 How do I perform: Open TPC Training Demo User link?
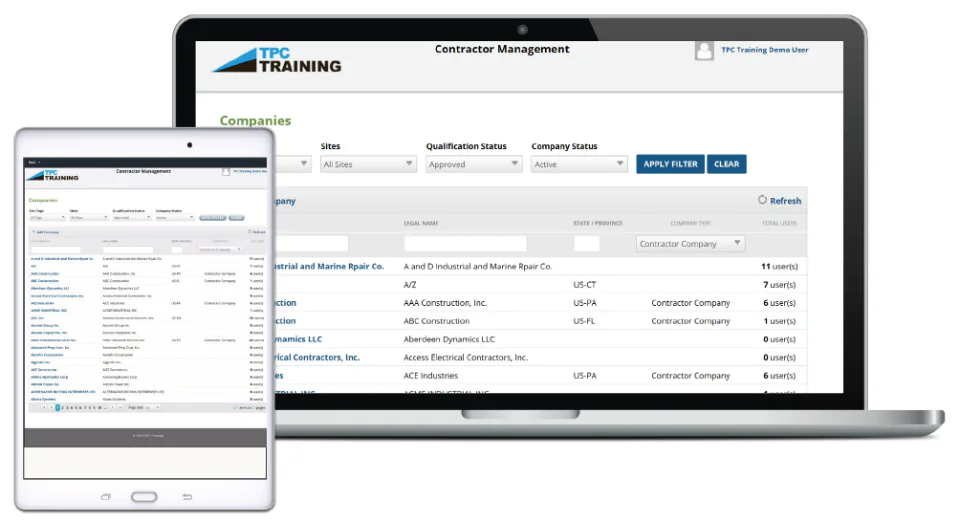765,50
